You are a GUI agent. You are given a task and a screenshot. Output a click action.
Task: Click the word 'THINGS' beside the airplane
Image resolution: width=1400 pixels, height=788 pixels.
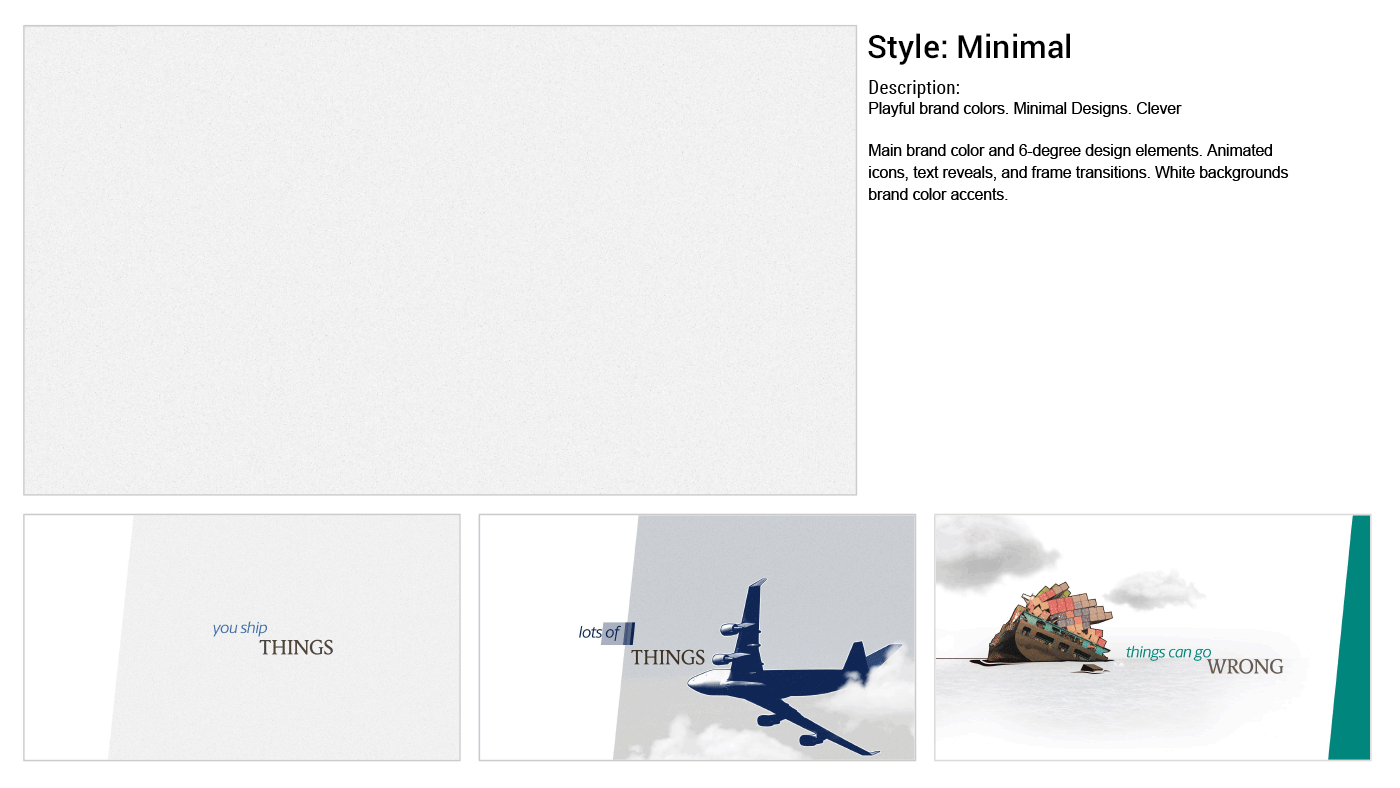[668, 658]
